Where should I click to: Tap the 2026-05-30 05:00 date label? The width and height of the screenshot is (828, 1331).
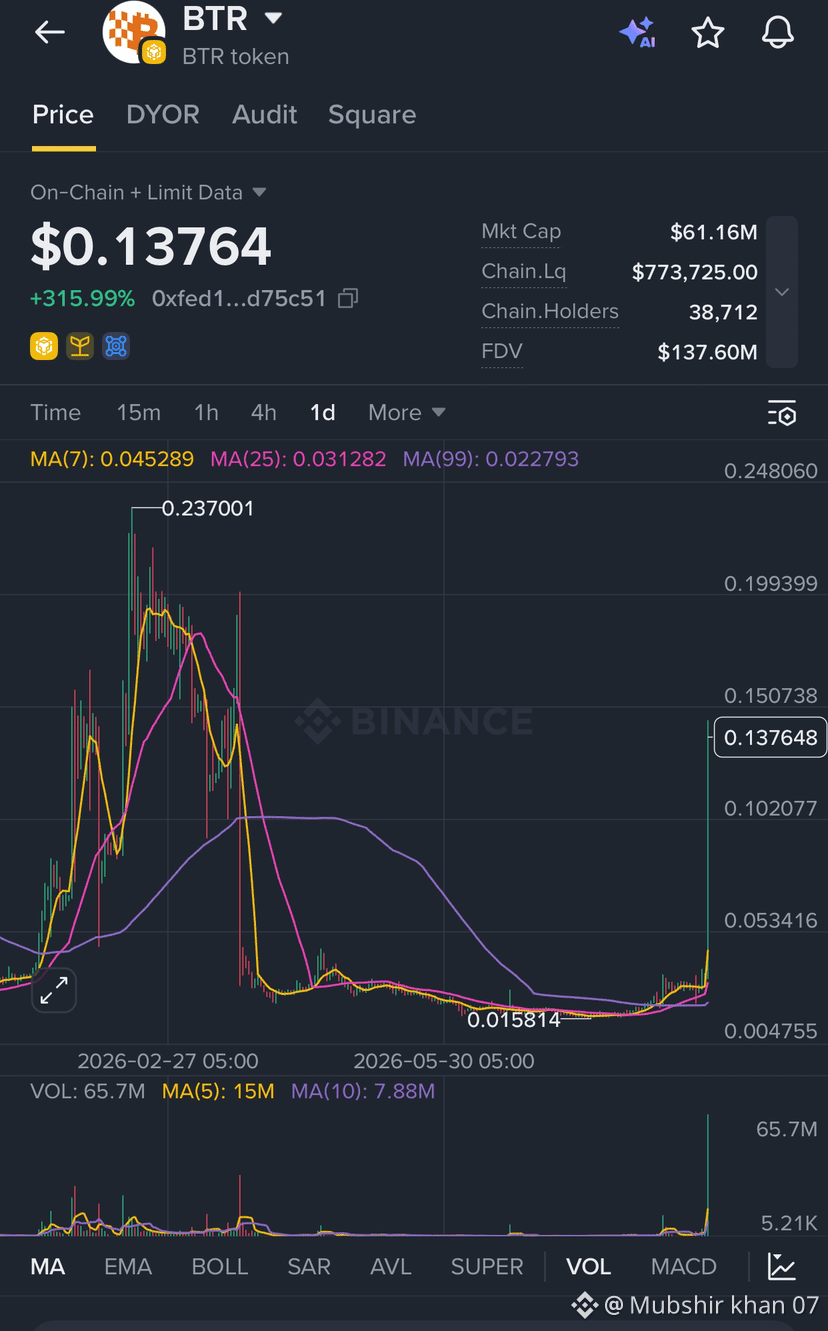coord(444,1061)
